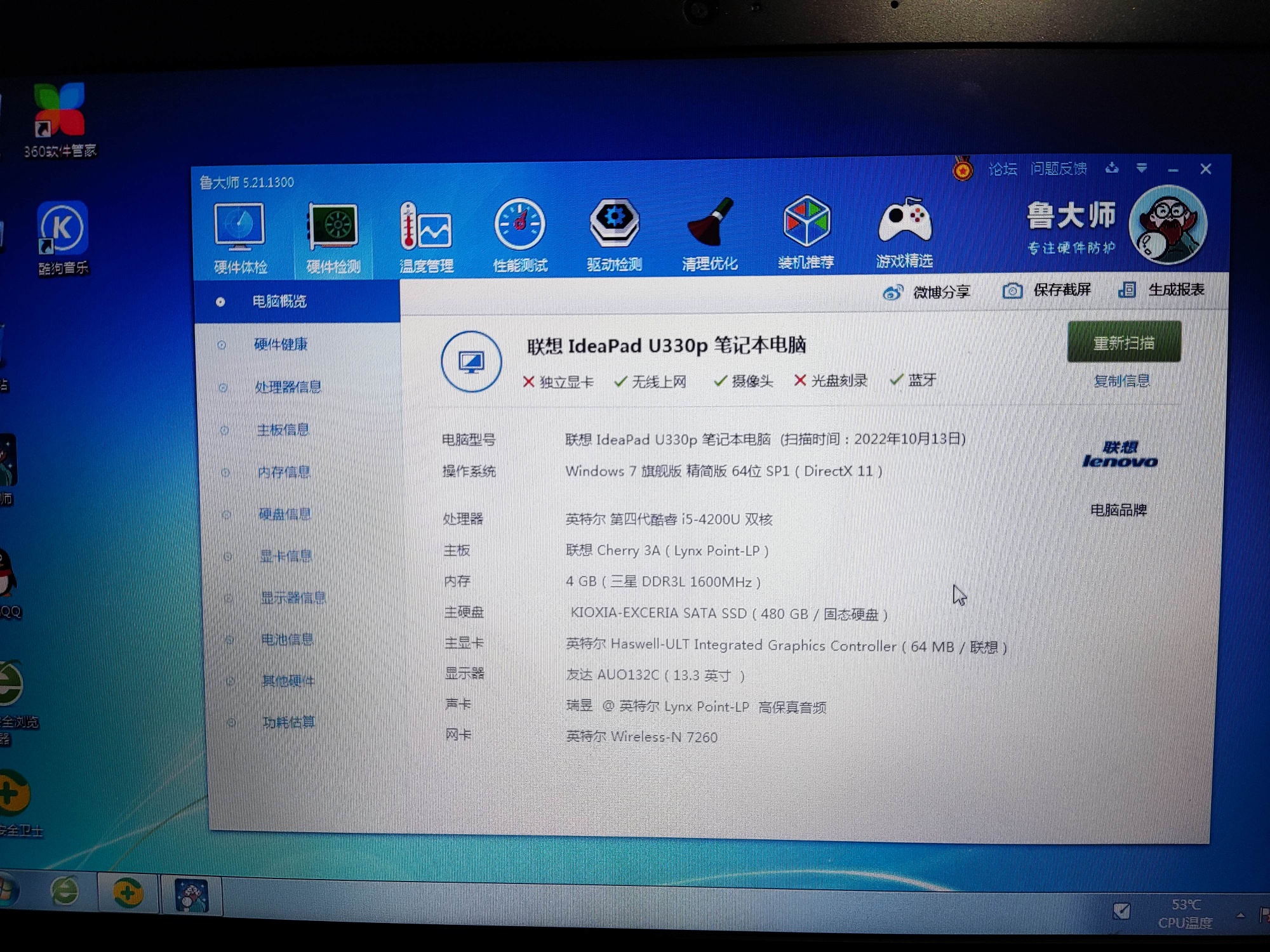Click the tray checkbox-style icon

tap(1121, 911)
